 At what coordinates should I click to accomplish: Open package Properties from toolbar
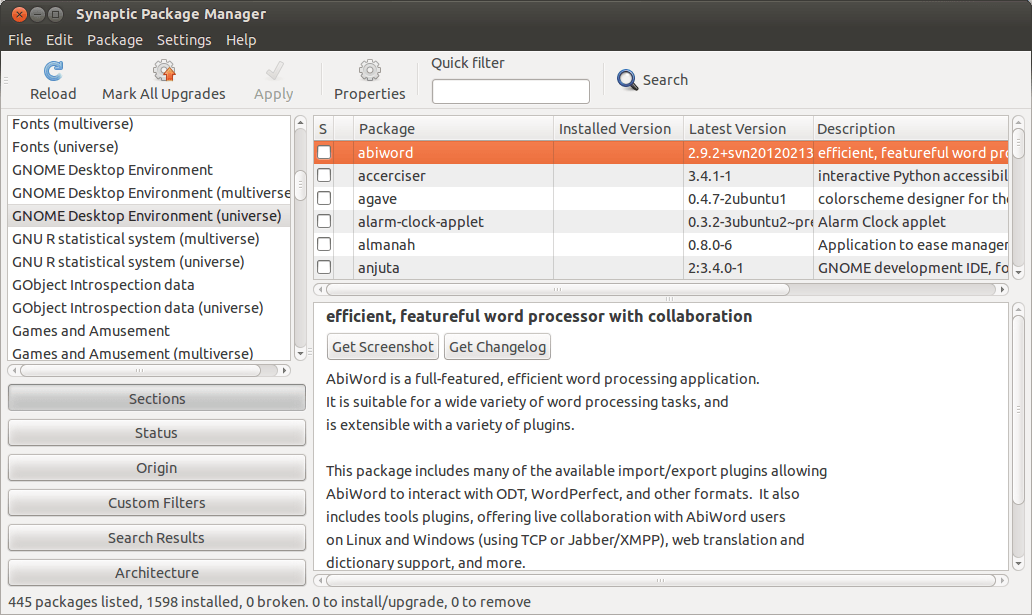click(369, 80)
